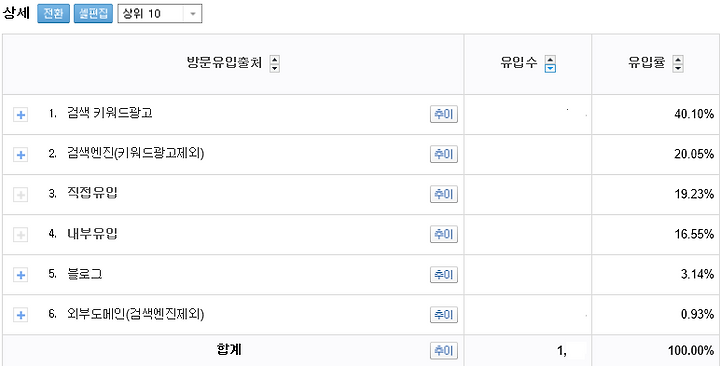Sort by the 방문유입출처 column arrows
720x366 pixels.
pos(275,64)
